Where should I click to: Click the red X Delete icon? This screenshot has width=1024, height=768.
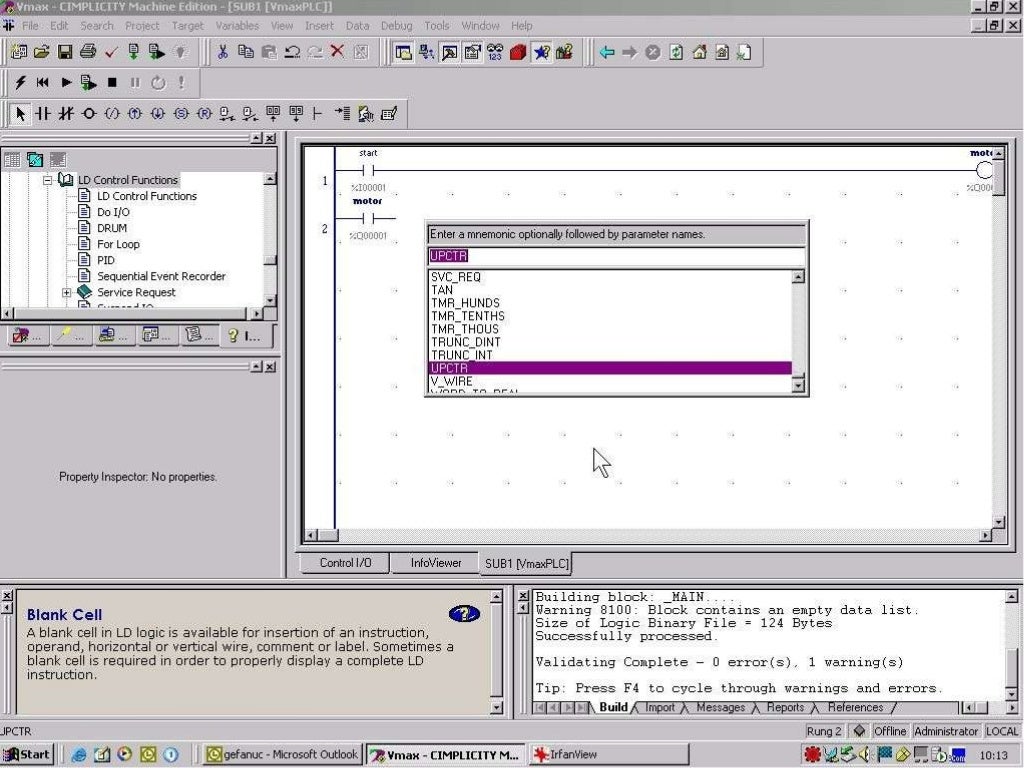(337, 52)
